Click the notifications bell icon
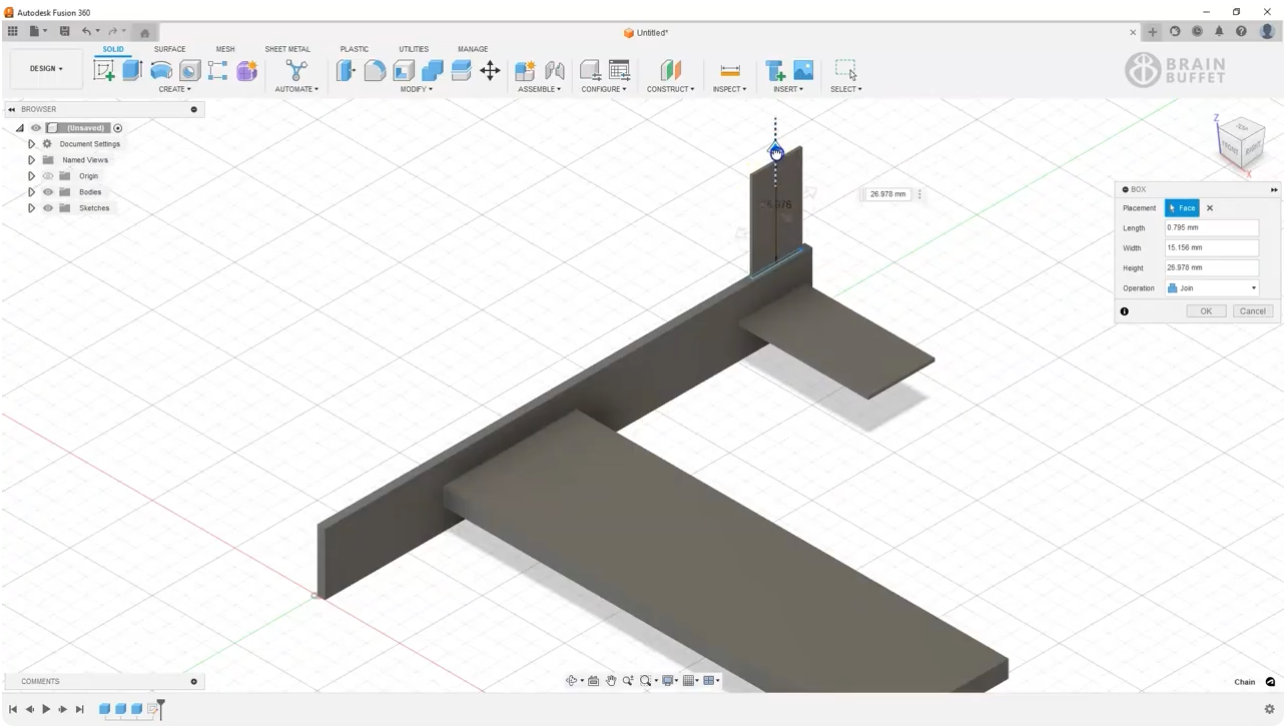Viewport: 1287px width, 726px height. [1219, 32]
